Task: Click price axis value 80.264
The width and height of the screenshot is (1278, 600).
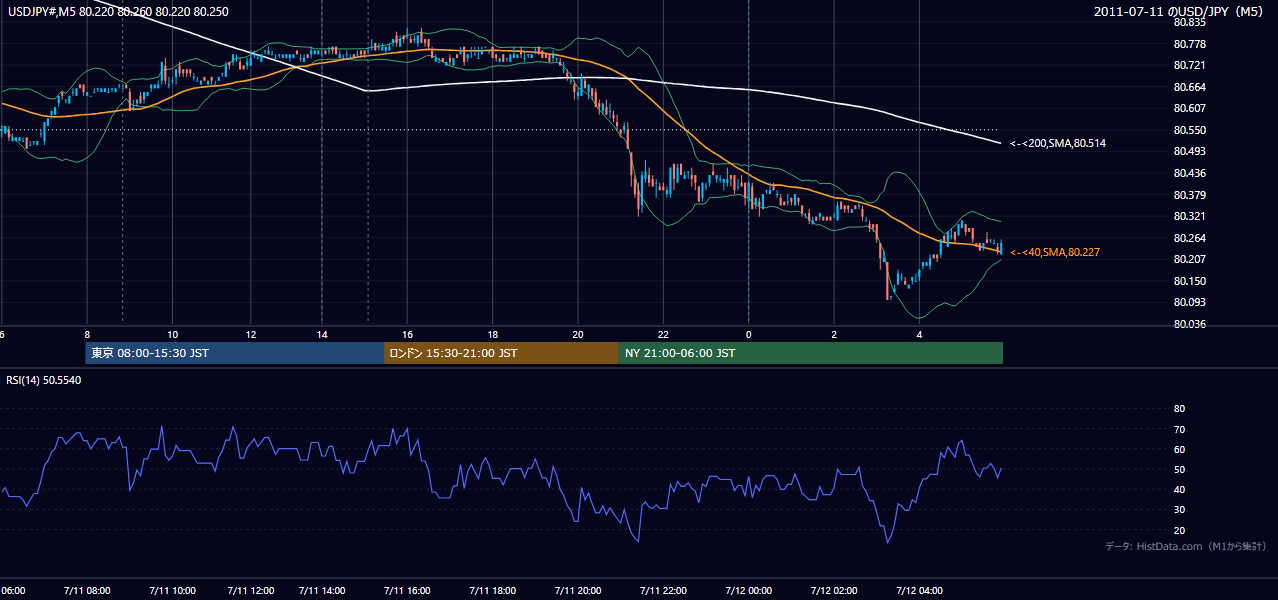Action: pyautogui.click(x=1190, y=238)
